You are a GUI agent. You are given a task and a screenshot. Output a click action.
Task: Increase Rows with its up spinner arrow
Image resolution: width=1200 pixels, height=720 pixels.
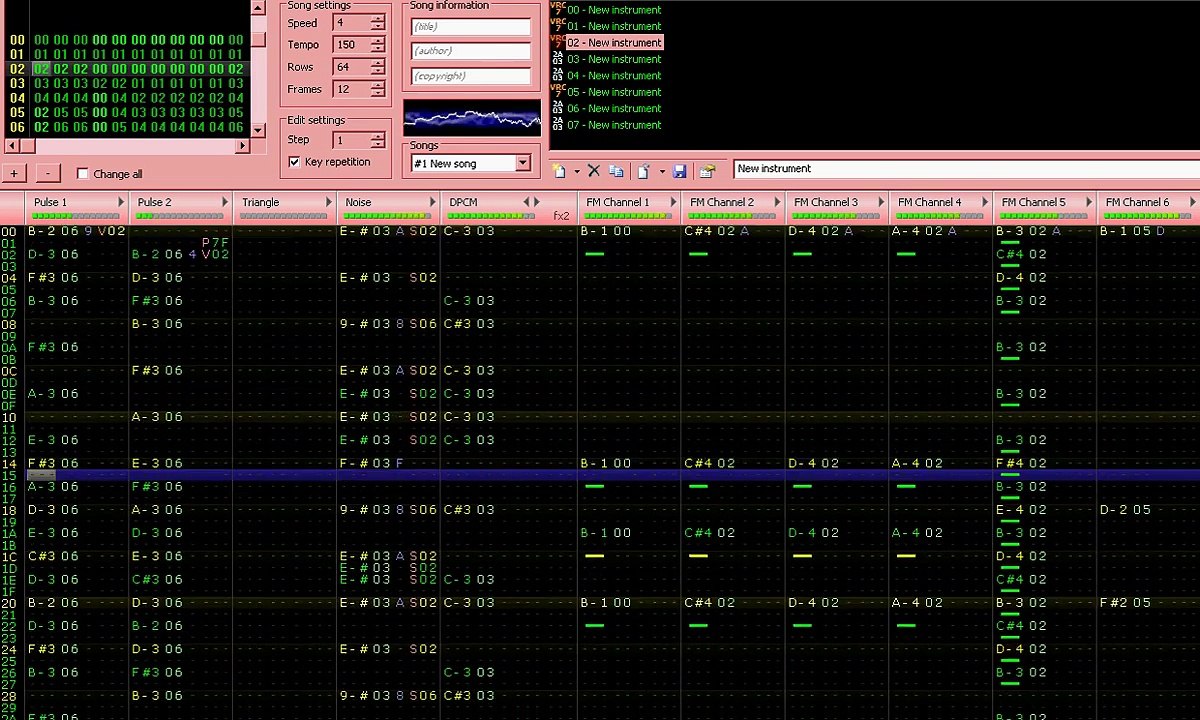pyautogui.click(x=377, y=63)
